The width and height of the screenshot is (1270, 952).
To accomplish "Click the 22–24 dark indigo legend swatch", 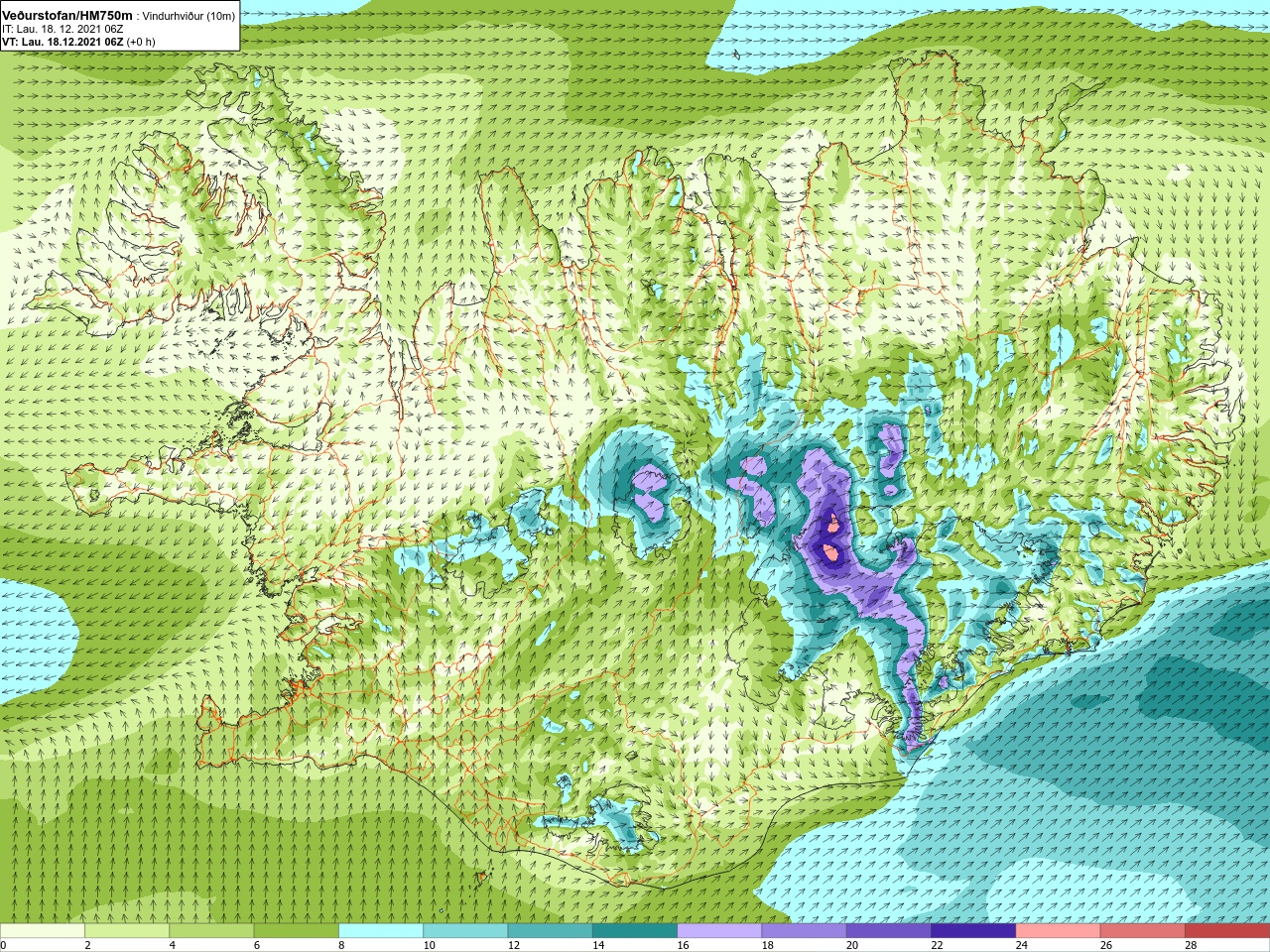I will pyautogui.click(x=973, y=931).
